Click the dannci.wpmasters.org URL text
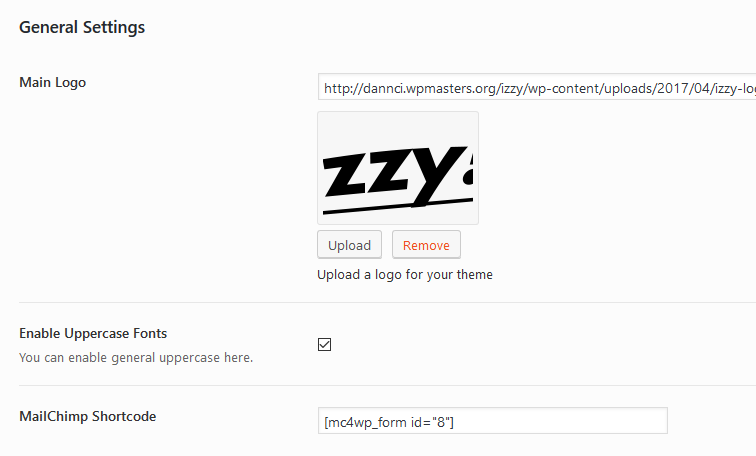Screen dimensions: 756x456 [500, 88]
